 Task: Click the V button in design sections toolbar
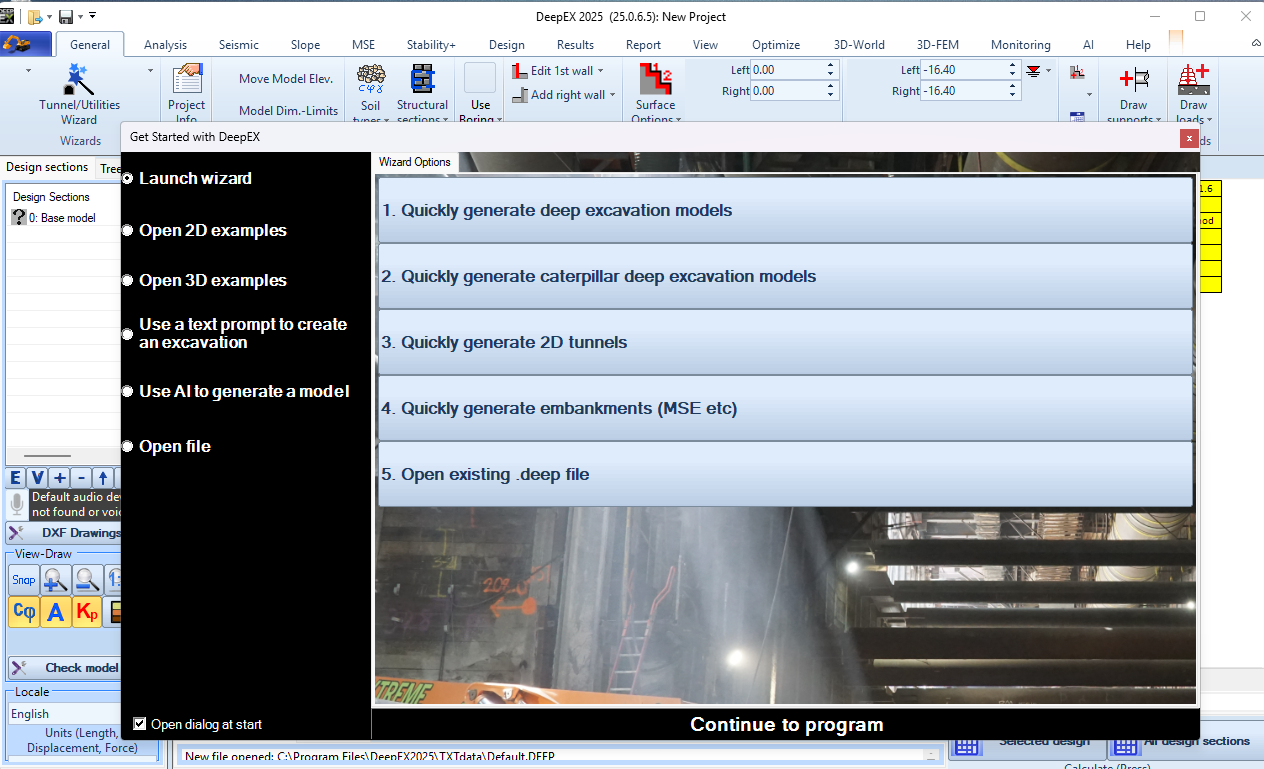coord(37,478)
